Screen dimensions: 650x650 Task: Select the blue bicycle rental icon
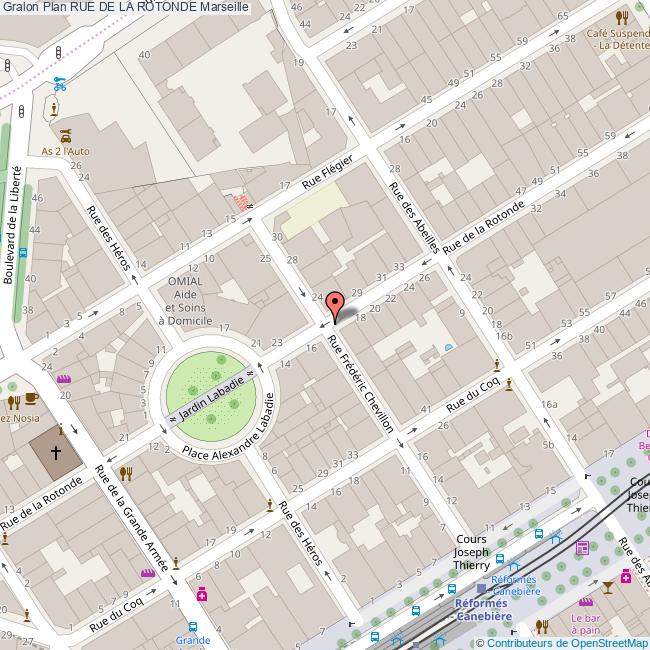pos(60,85)
